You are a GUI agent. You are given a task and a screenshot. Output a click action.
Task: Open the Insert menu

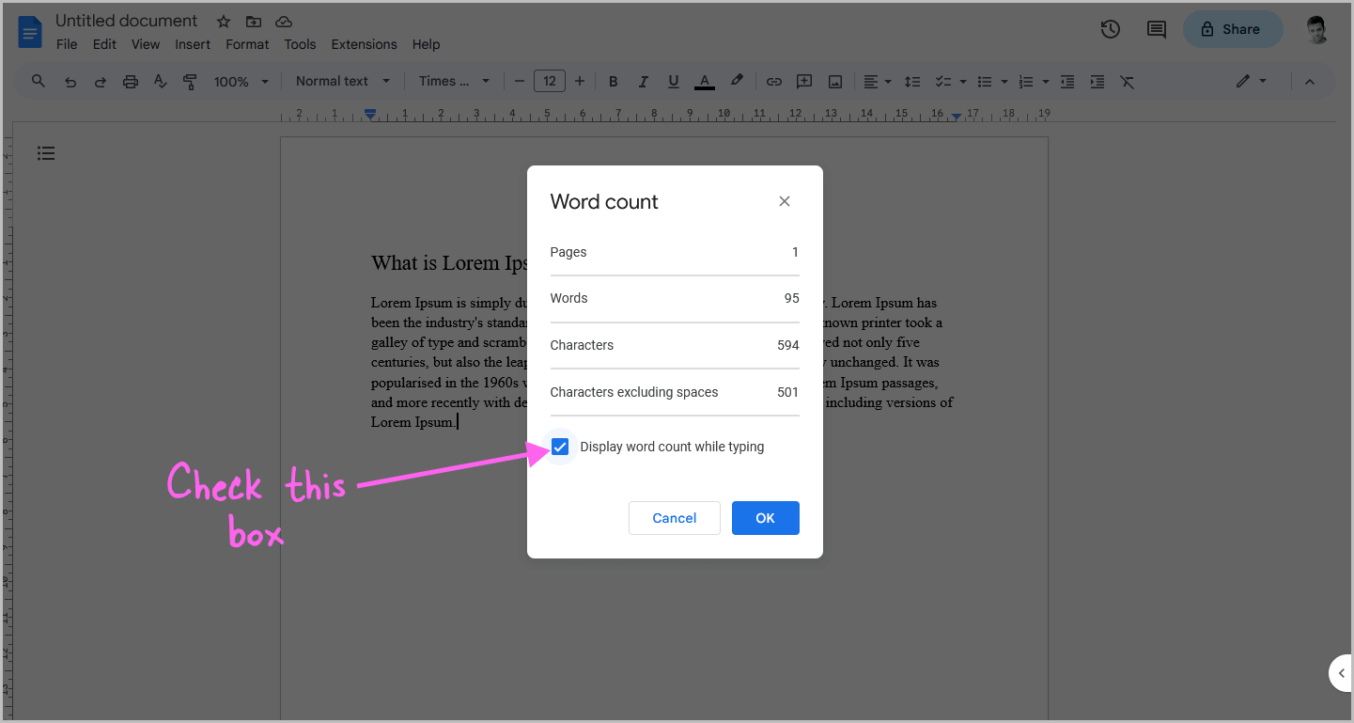click(x=192, y=44)
